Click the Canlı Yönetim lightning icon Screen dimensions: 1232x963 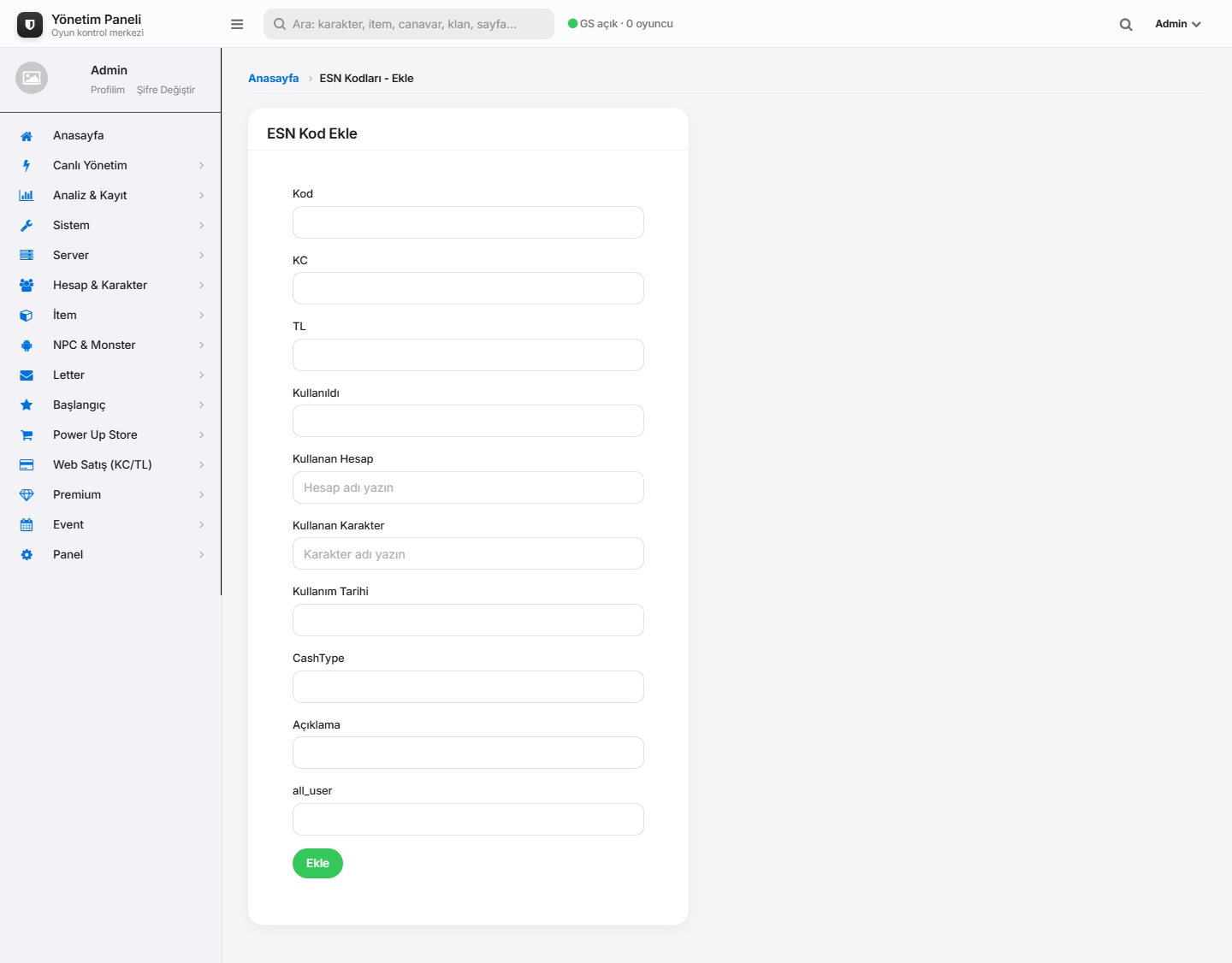click(27, 166)
